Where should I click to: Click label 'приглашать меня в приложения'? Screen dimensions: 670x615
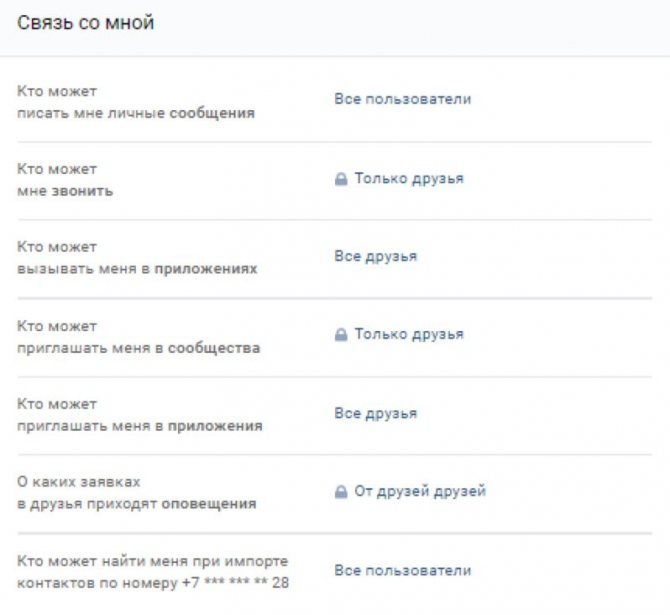point(140,426)
